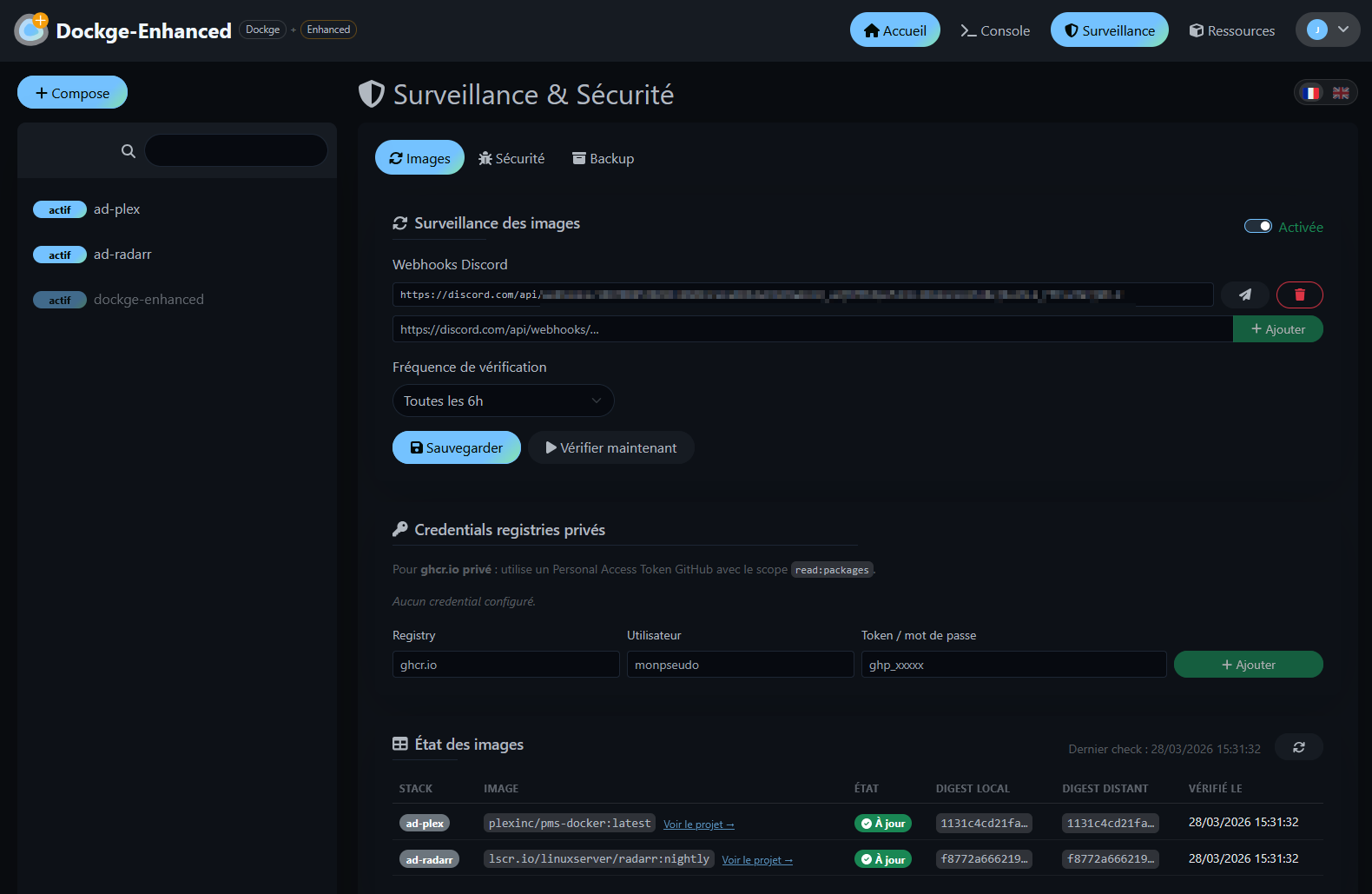
Task: Open the Ressources page
Action: coord(1231,30)
